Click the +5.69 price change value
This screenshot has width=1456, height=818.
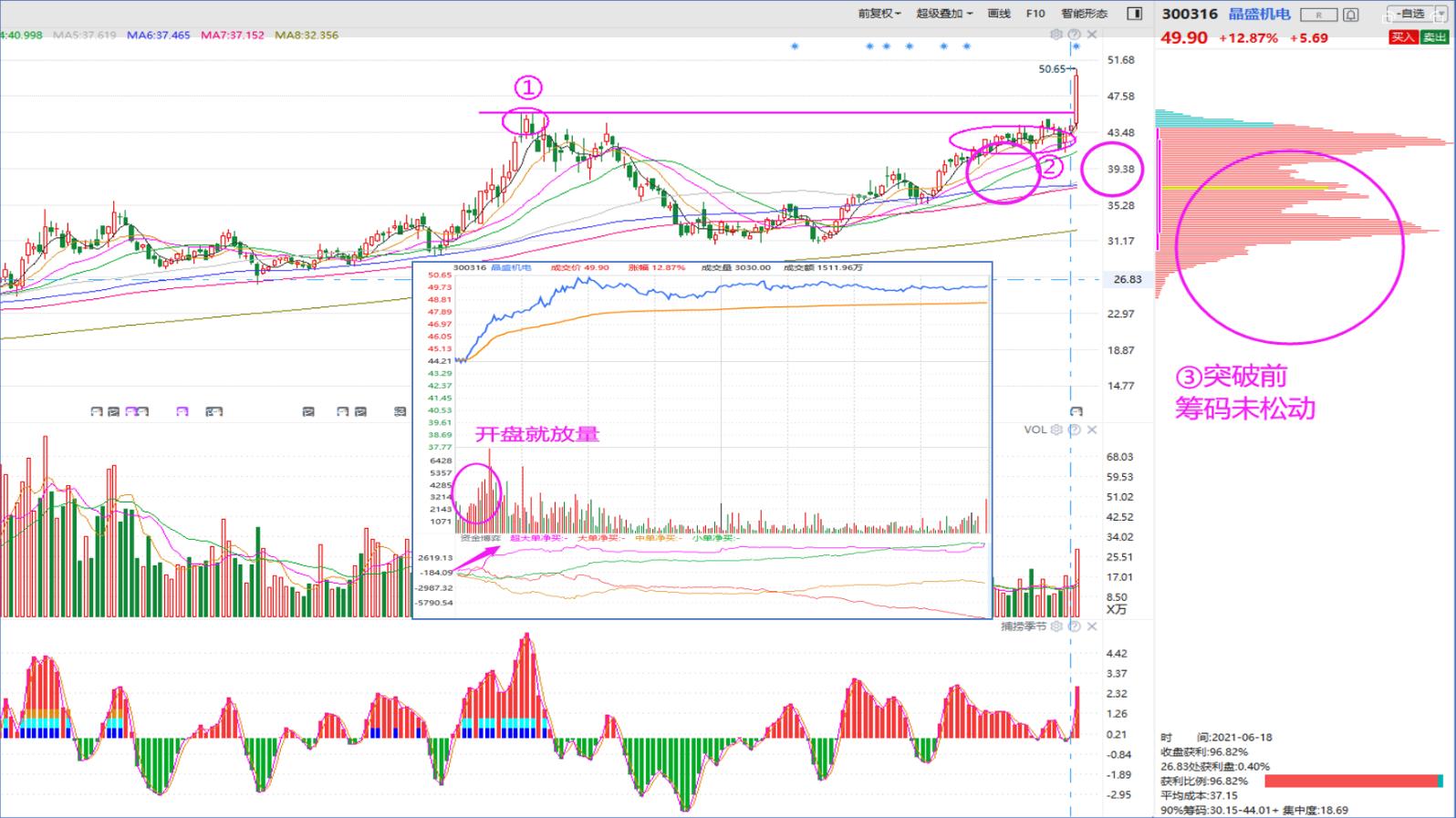tap(1309, 38)
